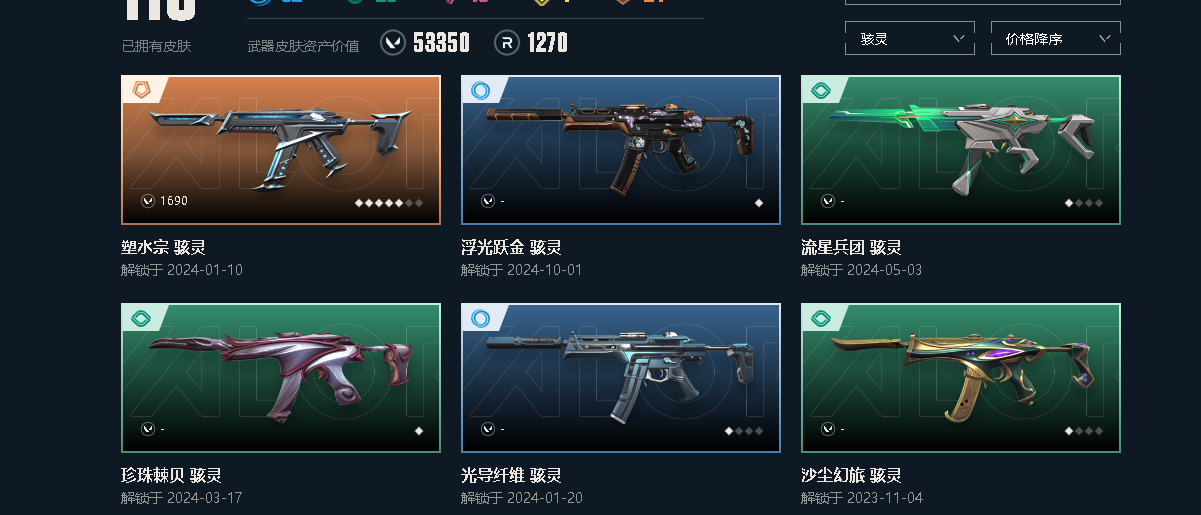Click the blue tier badge on 浮光跃金 card
The width and height of the screenshot is (1201, 515).
pyautogui.click(x=480, y=90)
